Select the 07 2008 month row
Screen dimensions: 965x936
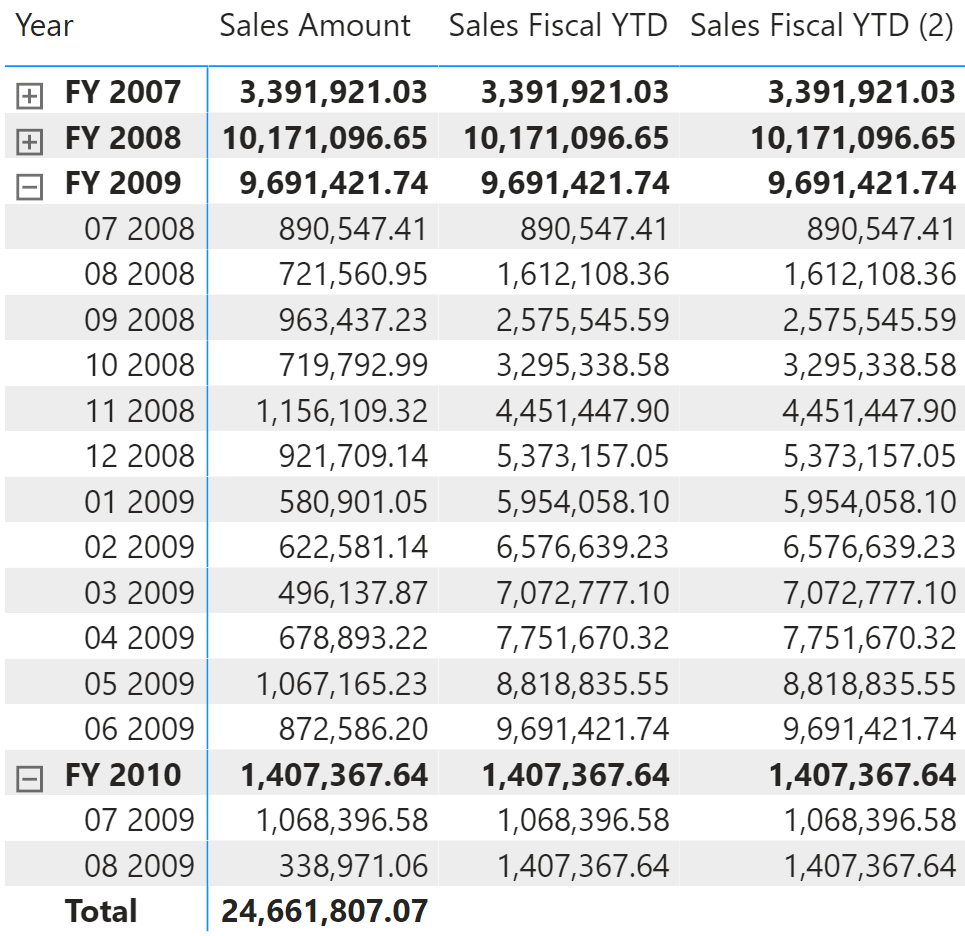139,229
